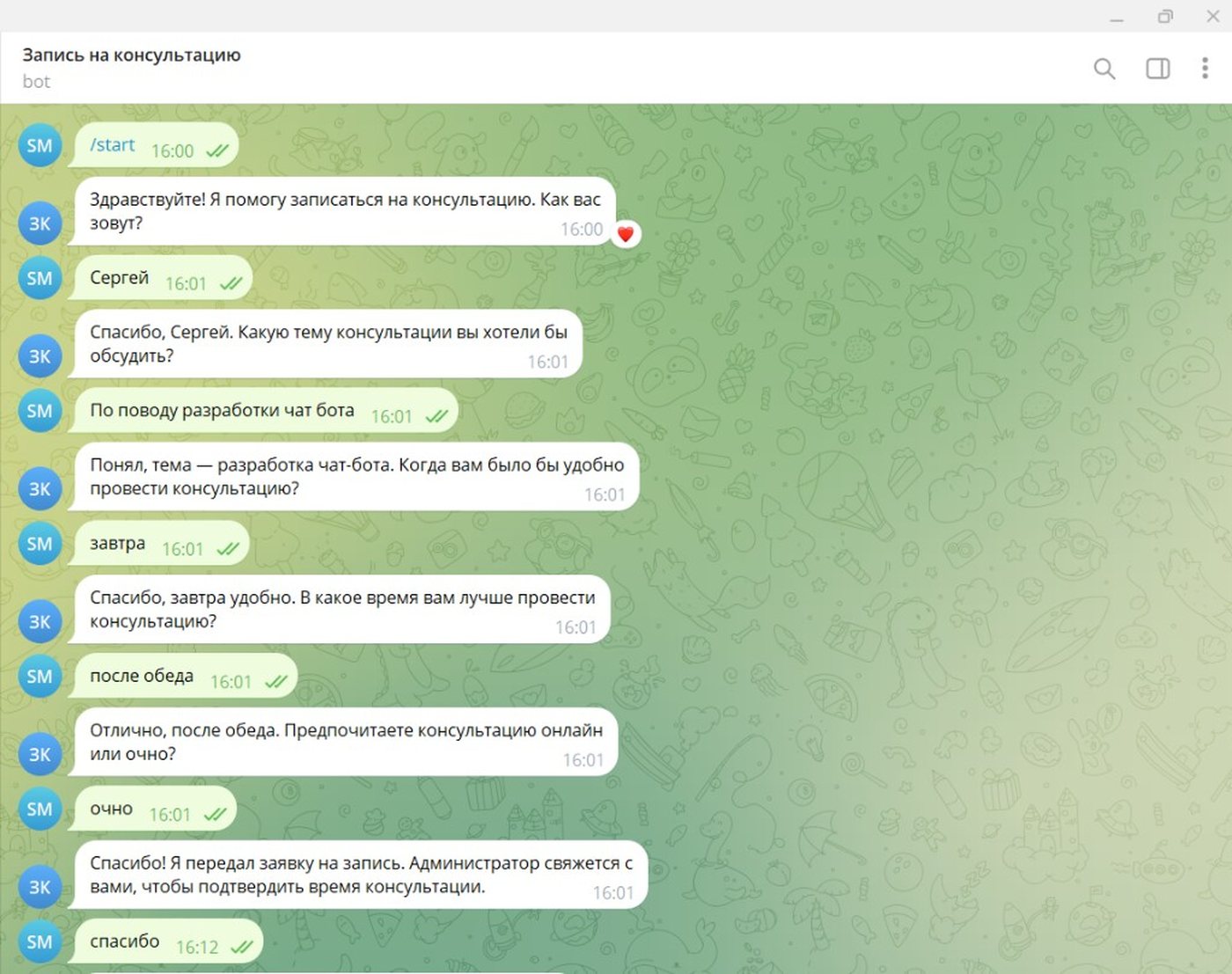Open the chat profile via title 'Запись на консультацию'
This screenshot has height=974, width=1232.
pyautogui.click(x=132, y=55)
